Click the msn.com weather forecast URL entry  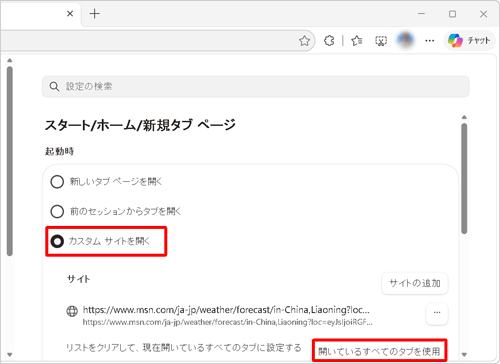click(x=227, y=315)
